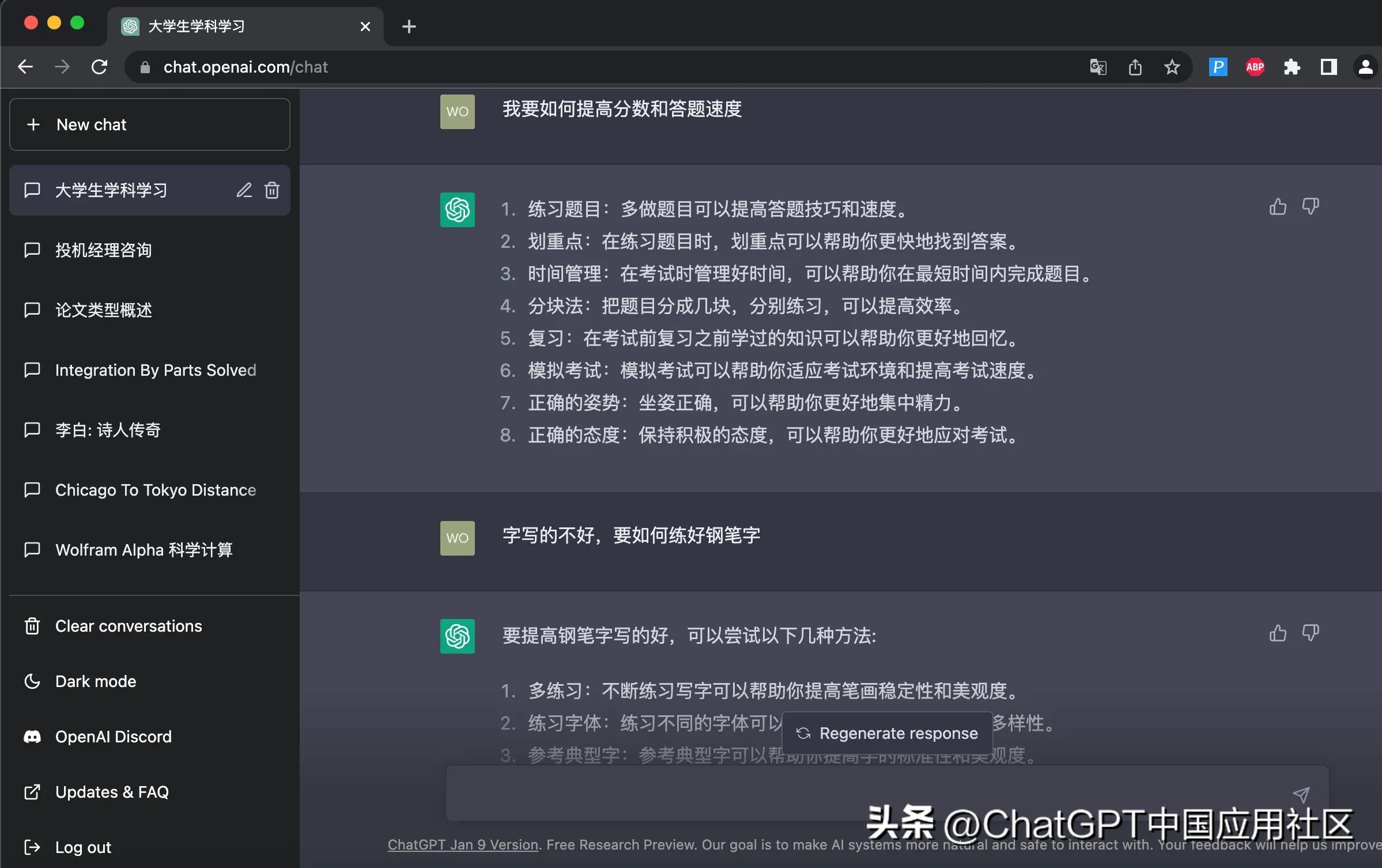Open the 投机经理咨询 conversation

103,250
